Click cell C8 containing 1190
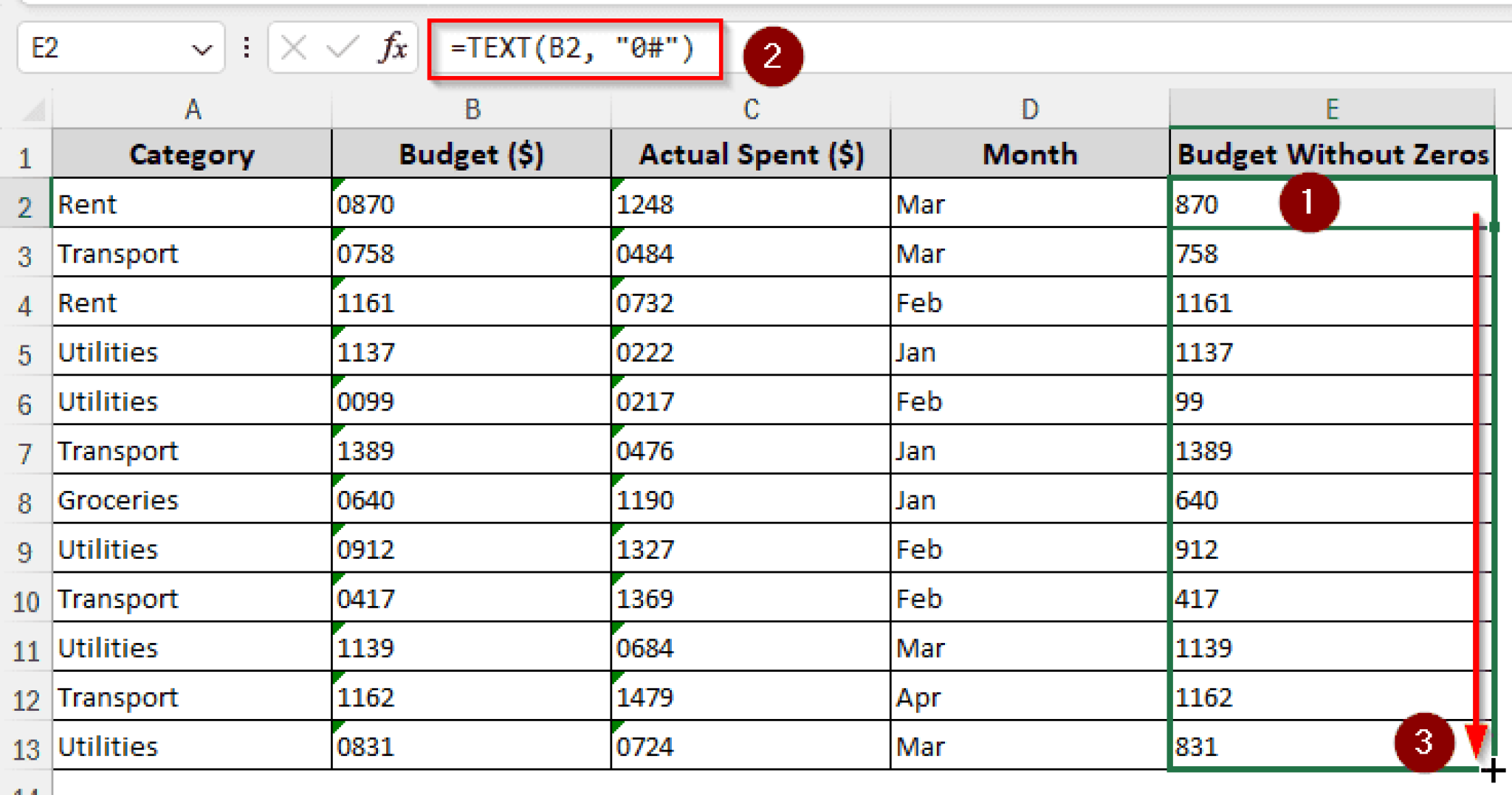 click(750, 500)
